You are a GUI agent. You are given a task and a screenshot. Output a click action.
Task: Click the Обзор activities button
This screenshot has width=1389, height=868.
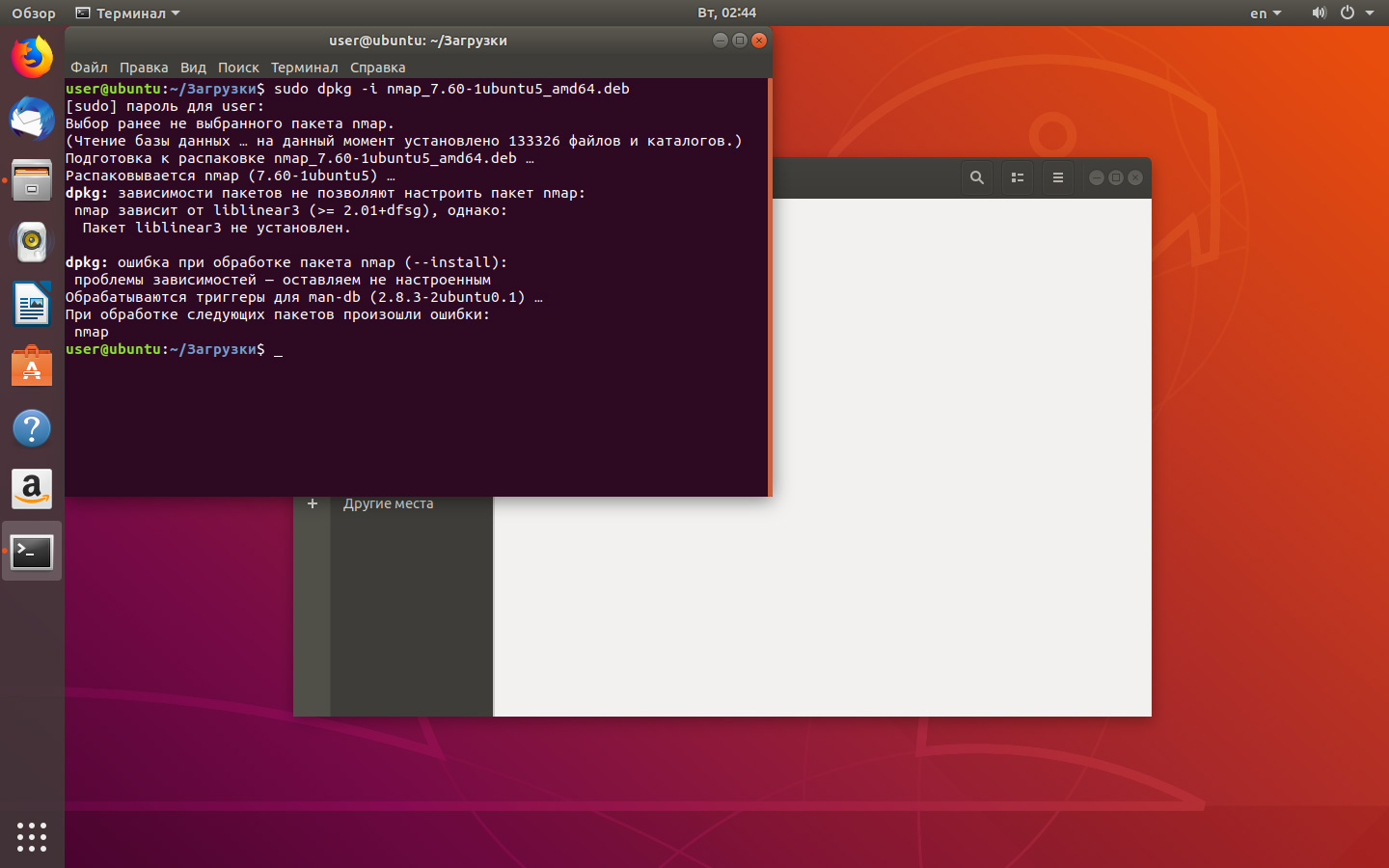pos(34,13)
